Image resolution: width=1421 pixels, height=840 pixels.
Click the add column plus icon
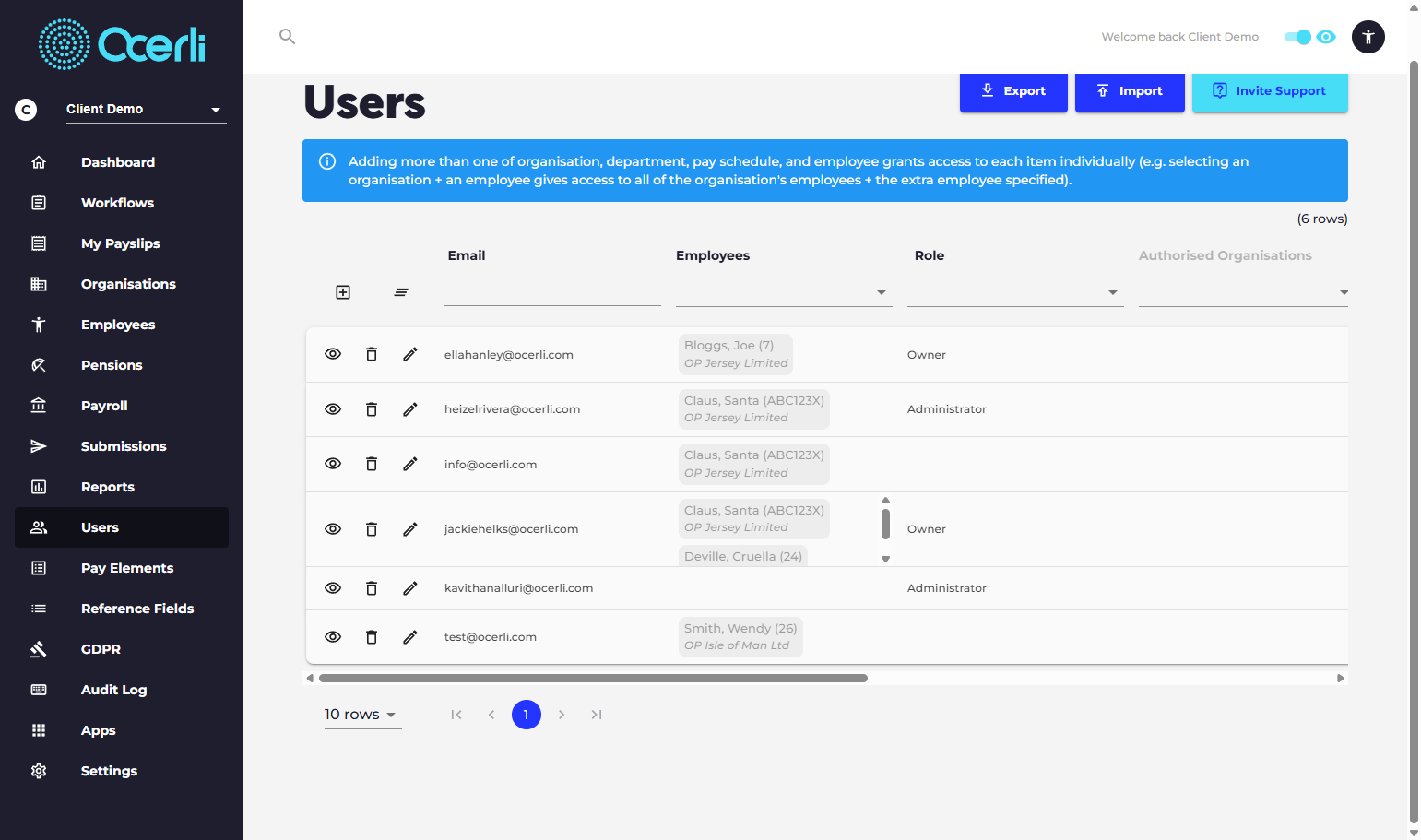pyautogui.click(x=343, y=292)
